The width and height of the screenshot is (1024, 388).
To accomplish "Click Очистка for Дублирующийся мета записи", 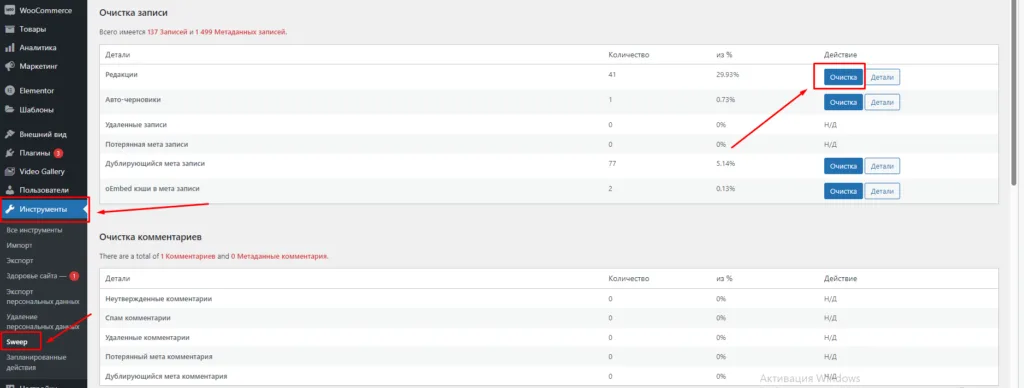I will click(x=843, y=166).
